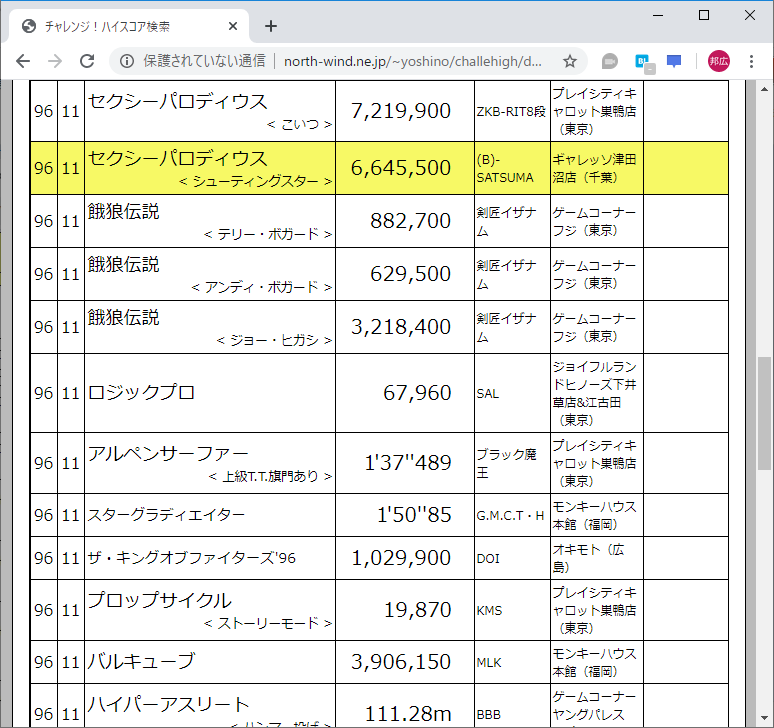The width and height of the screenshot is (774, 728).
Task: Click the game title プロップサイクル
Action: pyautogui.click(x=159, y=601)
